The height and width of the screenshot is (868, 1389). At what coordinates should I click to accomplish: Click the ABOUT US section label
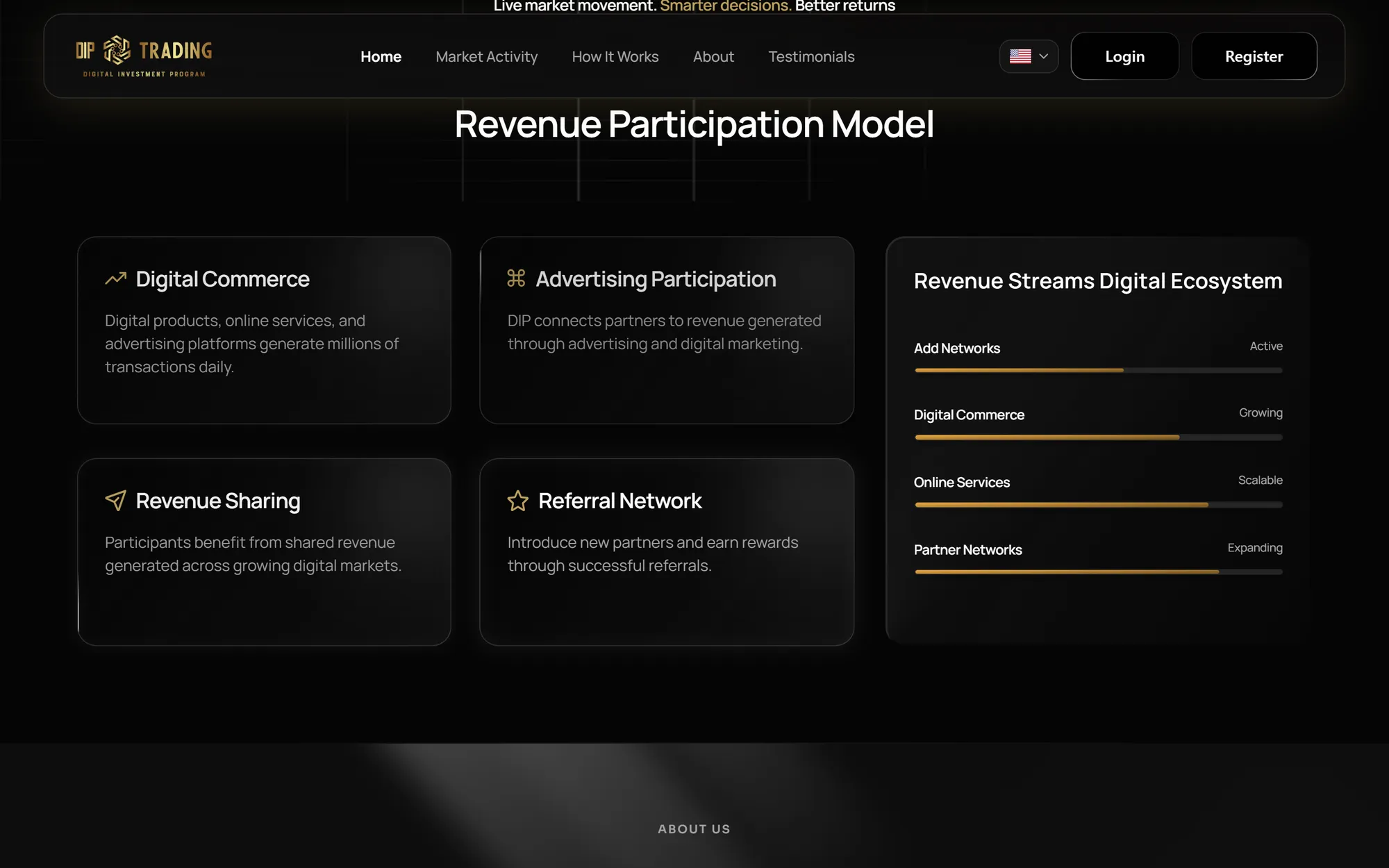[694, 828]
